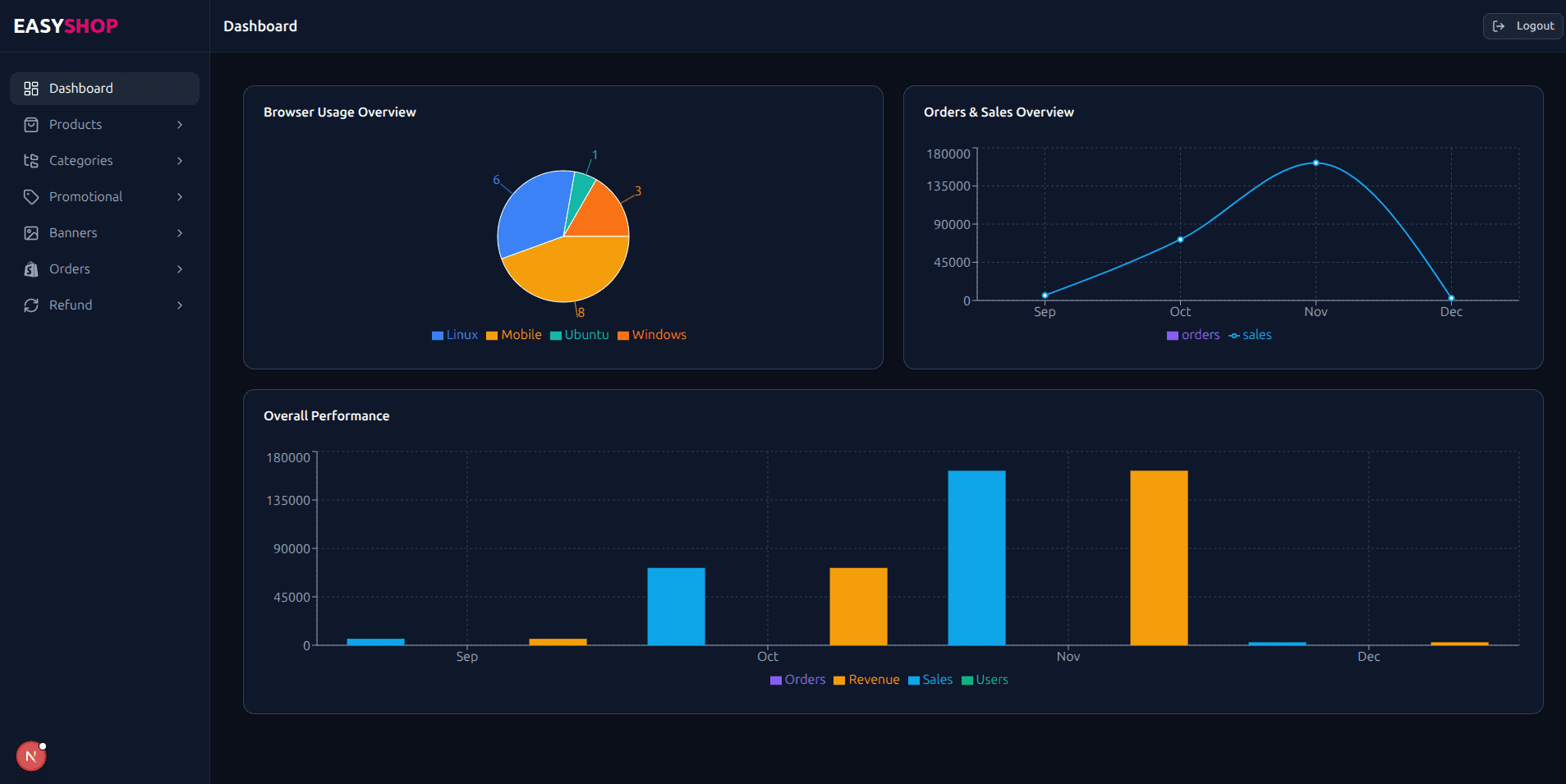Click the Windows orange legend color swatch
1566x784 pixels.
click(623, 336)
